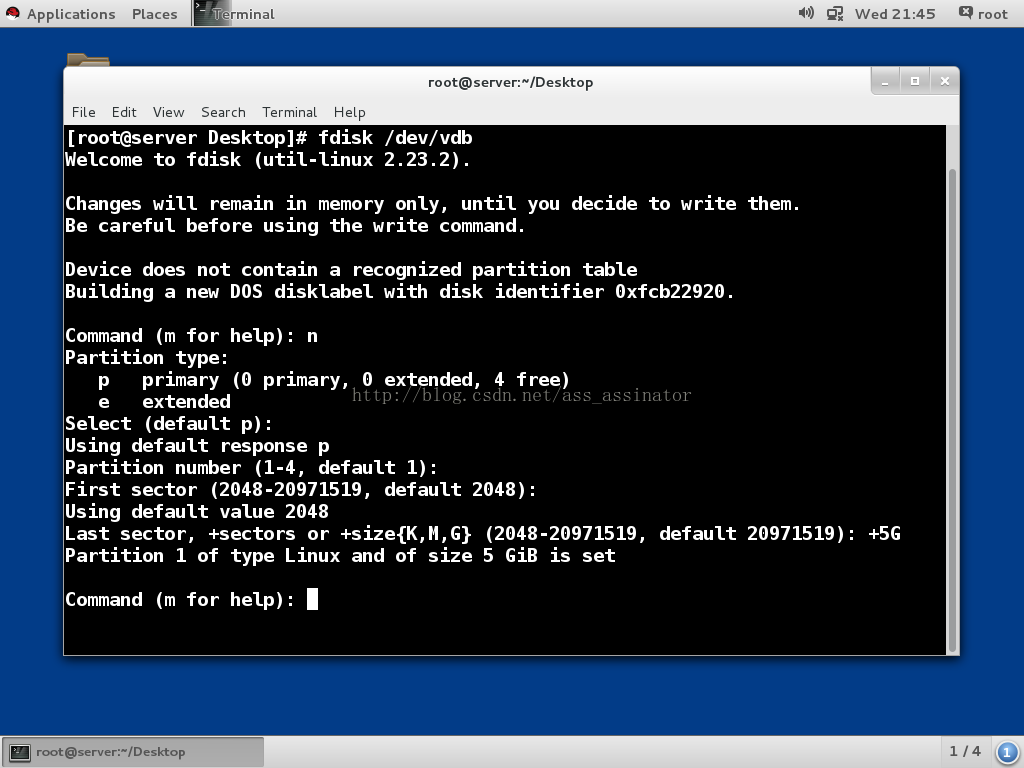Click the Terminal launcher in top panel
The width and height of the screenshot is (1024, 768).
coord(234,14)
